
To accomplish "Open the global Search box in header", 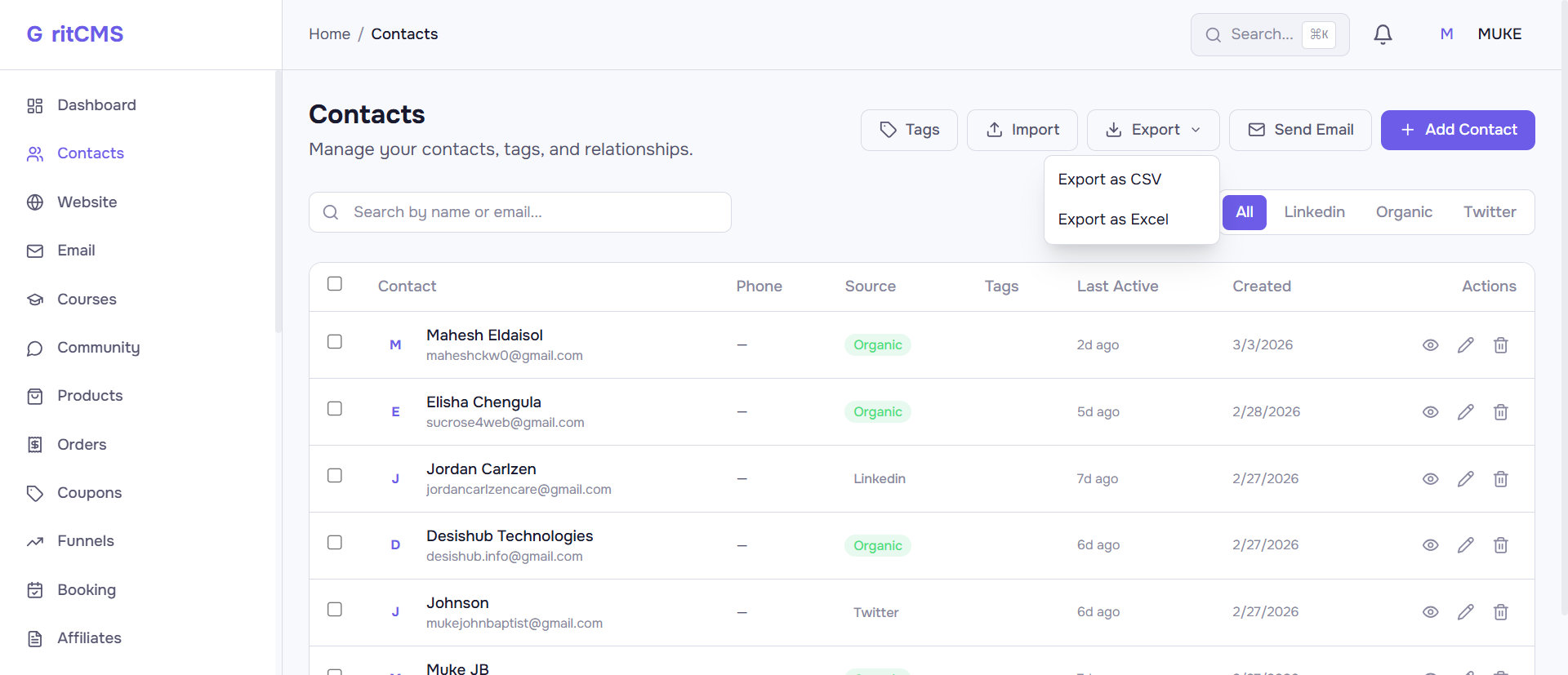I will pyautogui.click(x=1270, y=34).
